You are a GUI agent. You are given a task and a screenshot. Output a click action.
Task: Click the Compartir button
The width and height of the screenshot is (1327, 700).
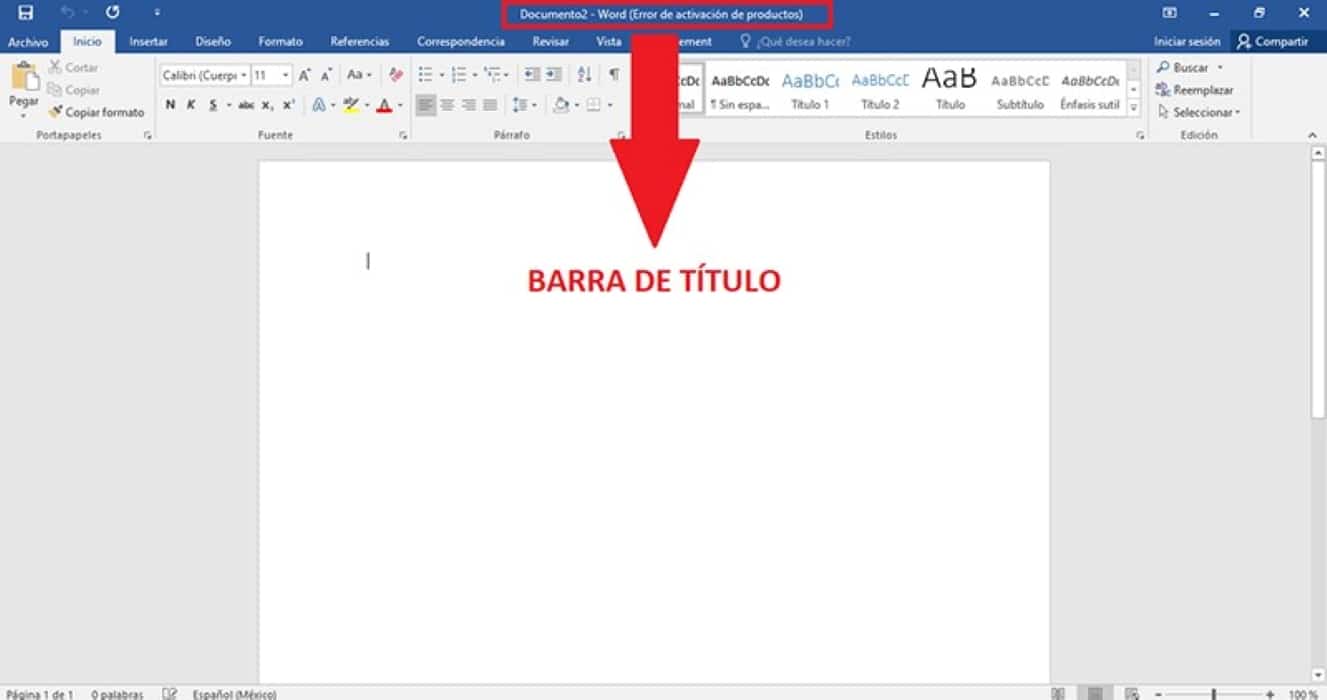point(1273,42)
